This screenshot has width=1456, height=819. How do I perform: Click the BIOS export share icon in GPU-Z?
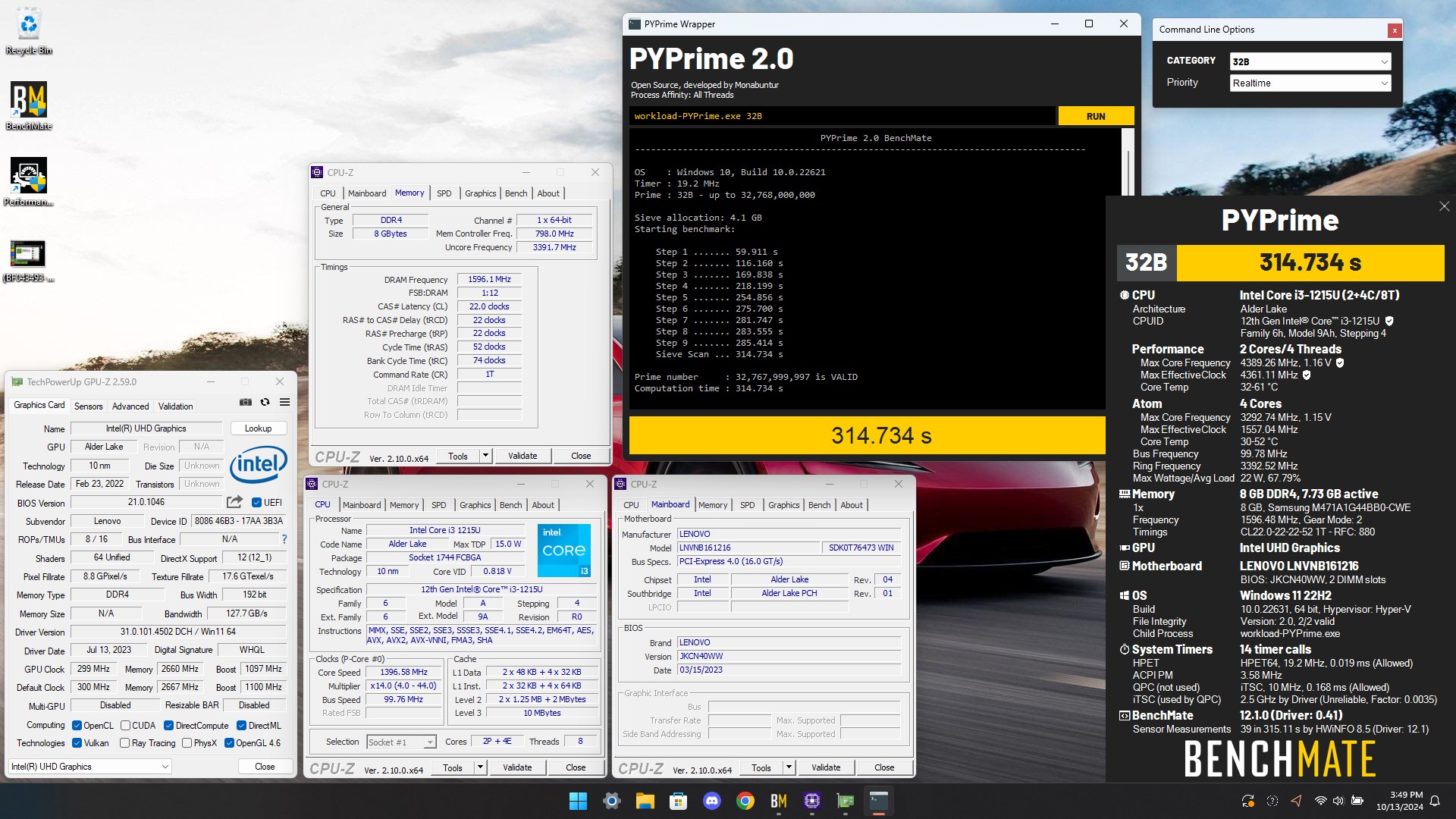click(x=234, y=502)
